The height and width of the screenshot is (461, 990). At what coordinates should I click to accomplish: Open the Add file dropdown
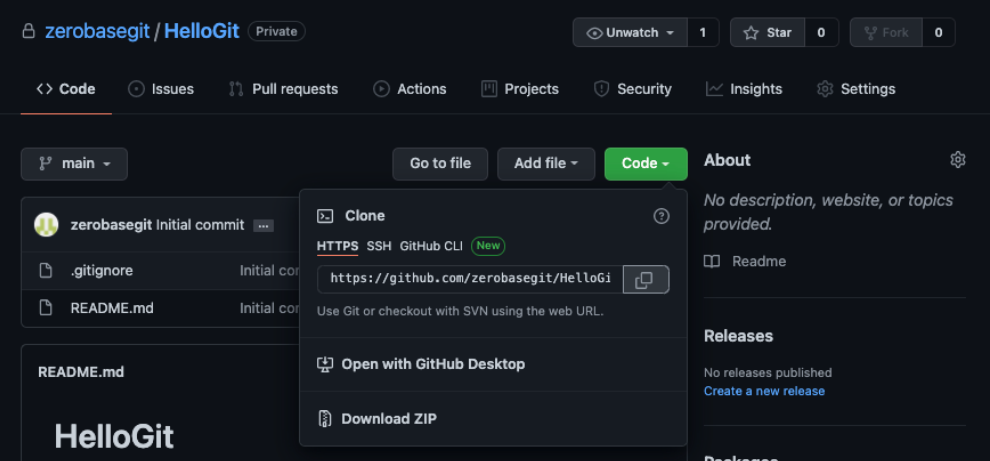[x=546, y=164]
